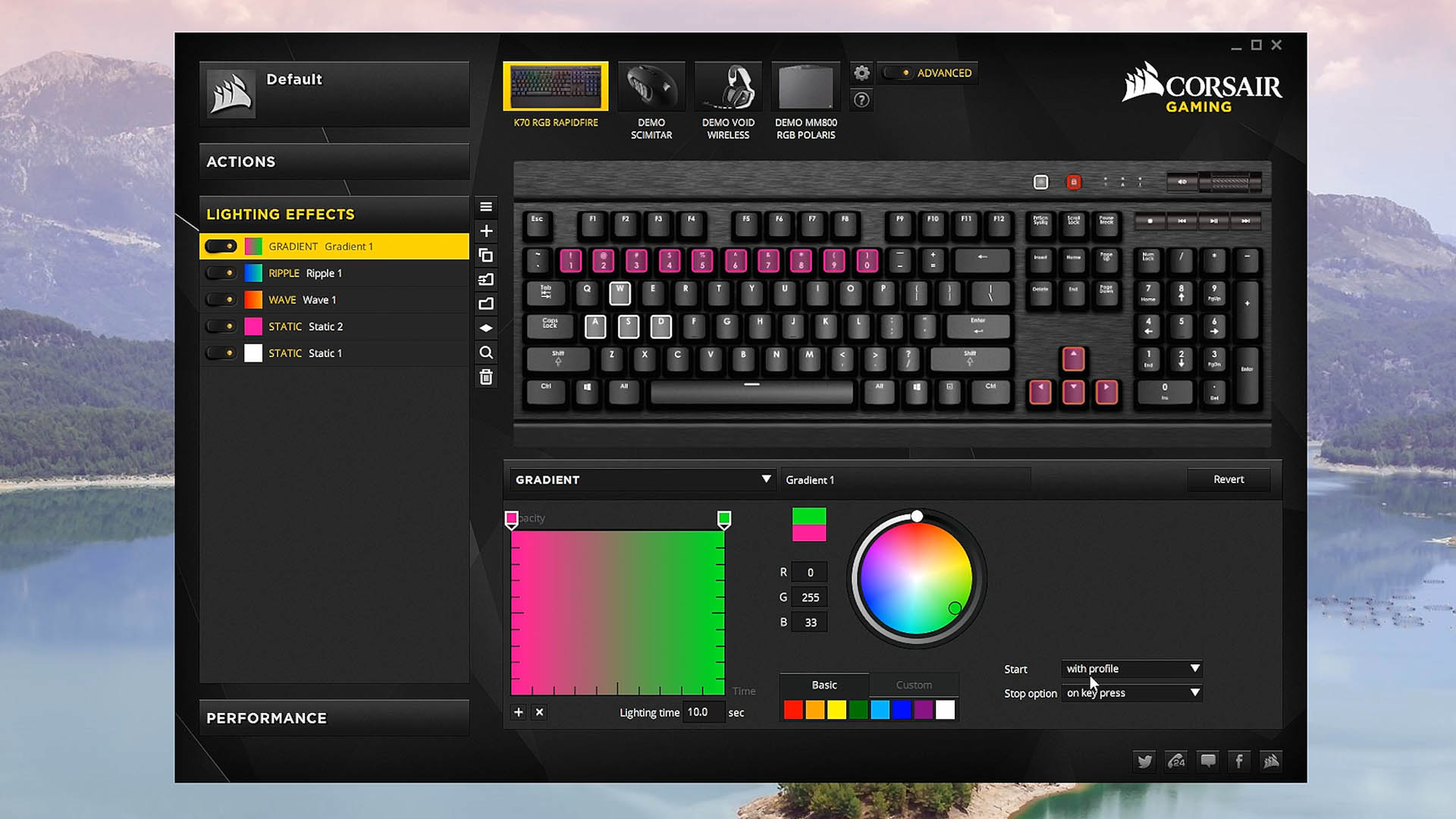Image resolution: width=1456 pixels, height=819 pixels.
Task: Remove gradient color stop with X button
Action: pos(539,712)
